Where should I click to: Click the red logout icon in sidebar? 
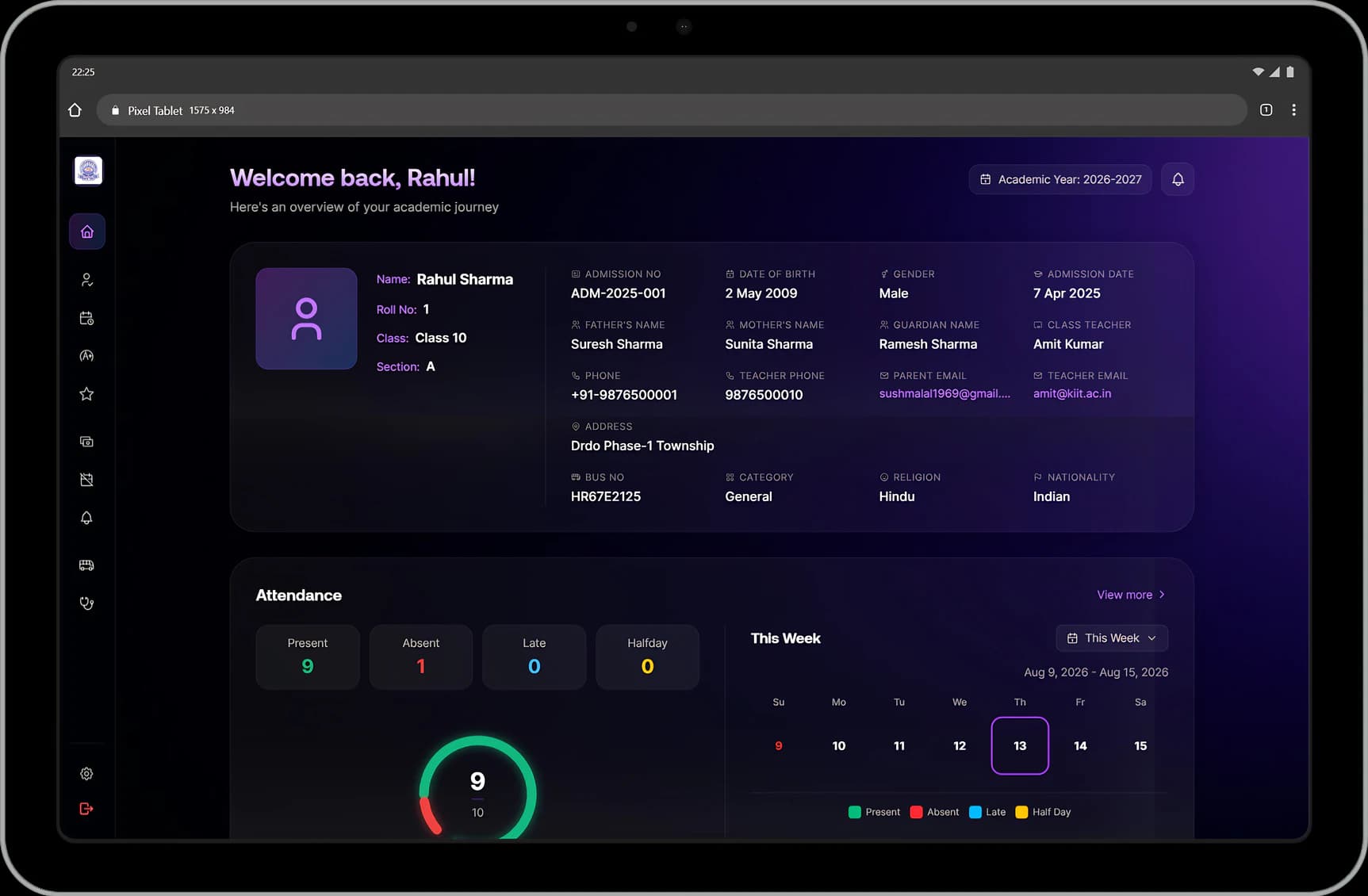[x=87, y=809]
